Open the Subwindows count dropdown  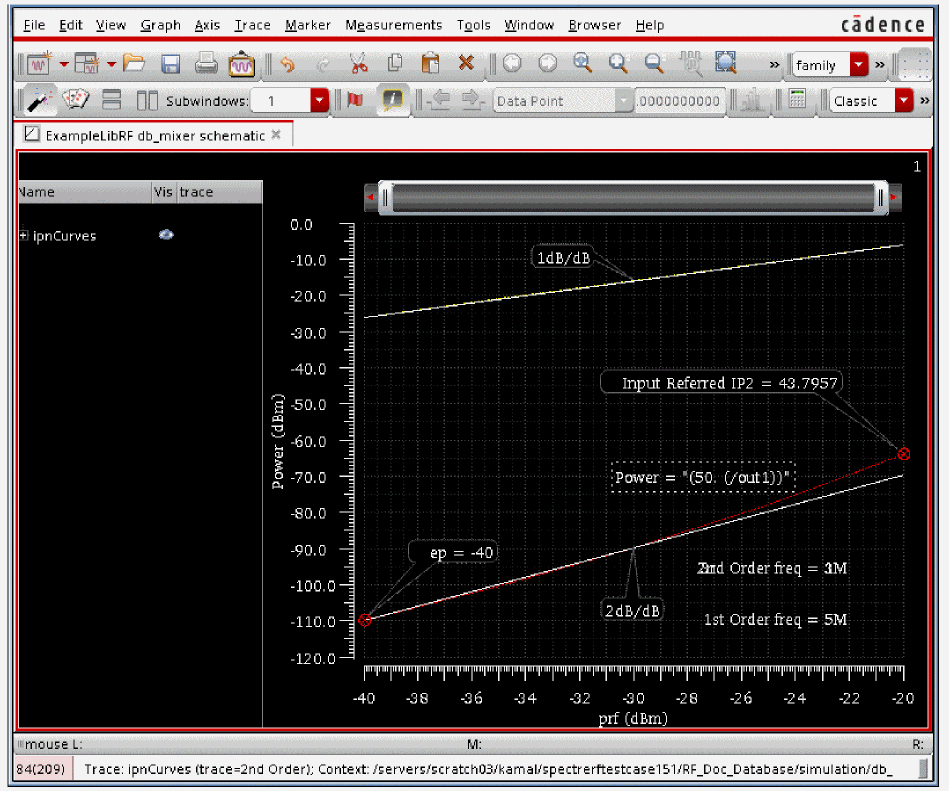tap(319, 101)
